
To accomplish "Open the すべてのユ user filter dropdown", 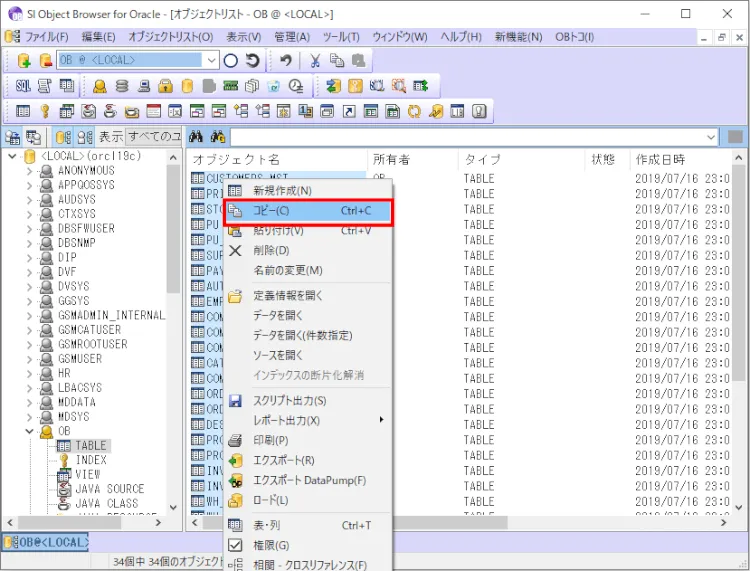I will point(154,137).
